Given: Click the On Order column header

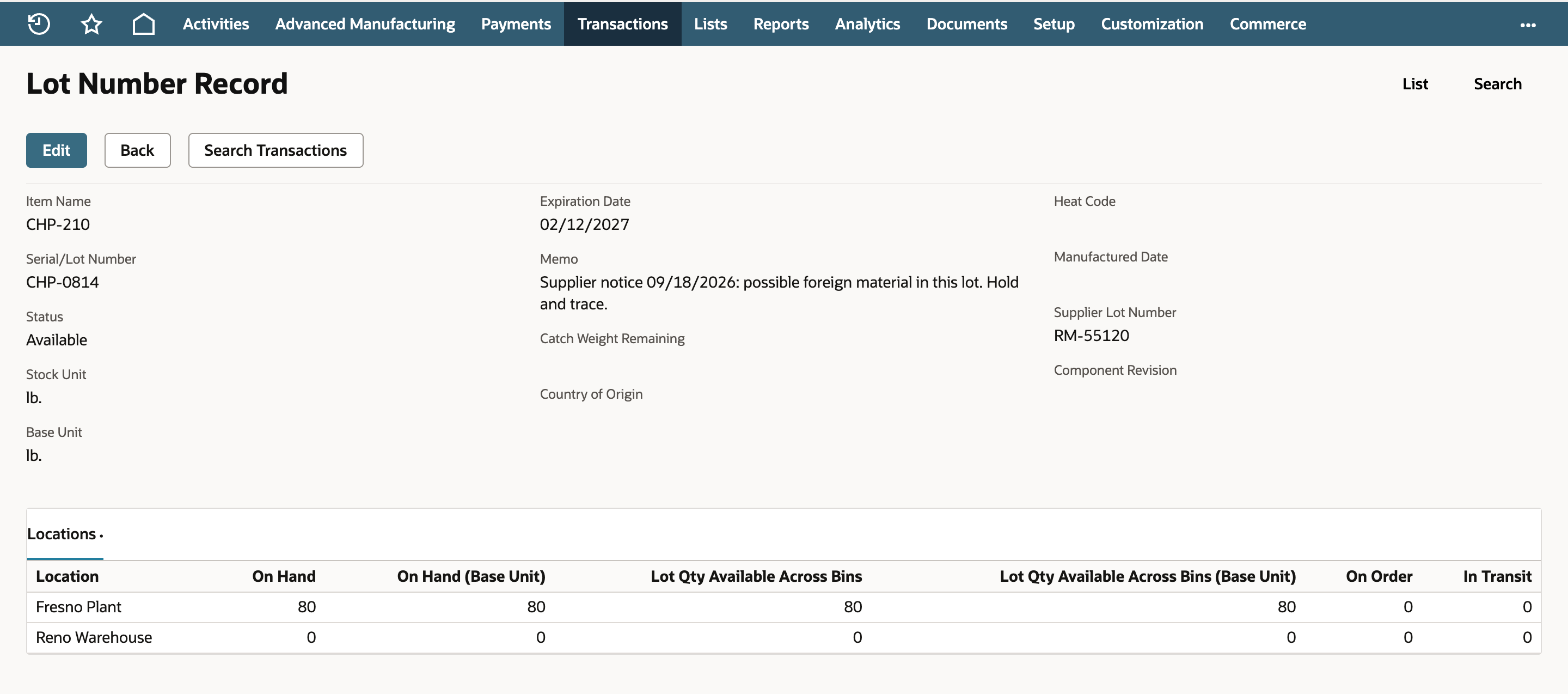Looking at the screenshot, I should point(1379,576).
